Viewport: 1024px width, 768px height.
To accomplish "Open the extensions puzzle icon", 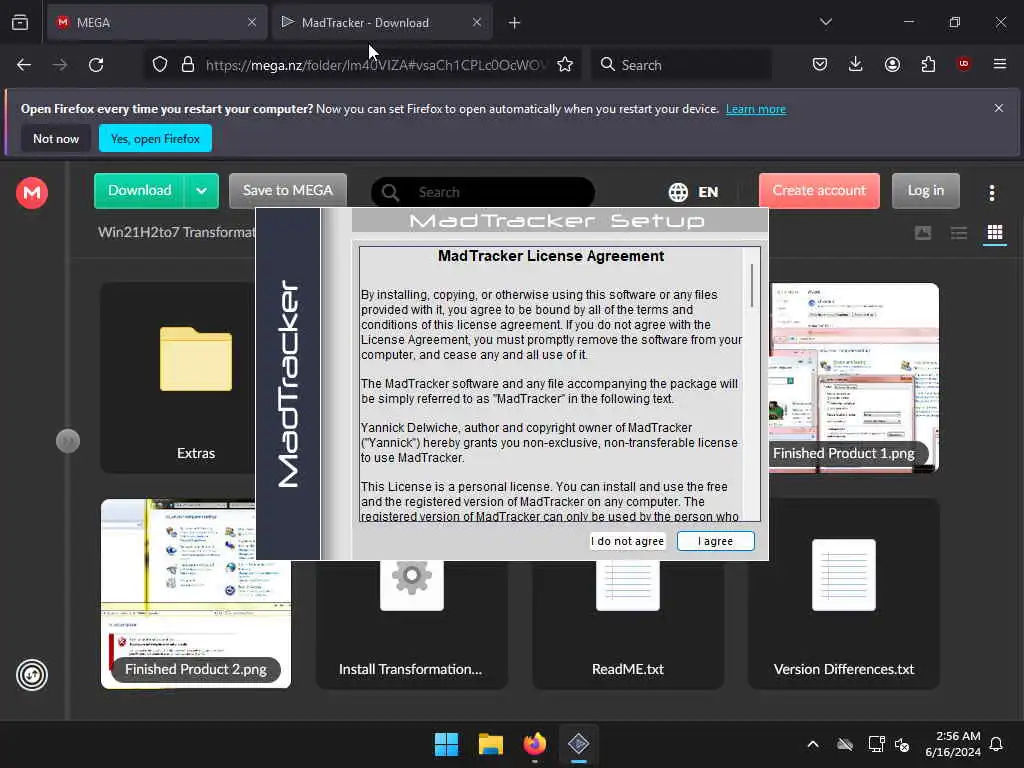I will (928, 65).
